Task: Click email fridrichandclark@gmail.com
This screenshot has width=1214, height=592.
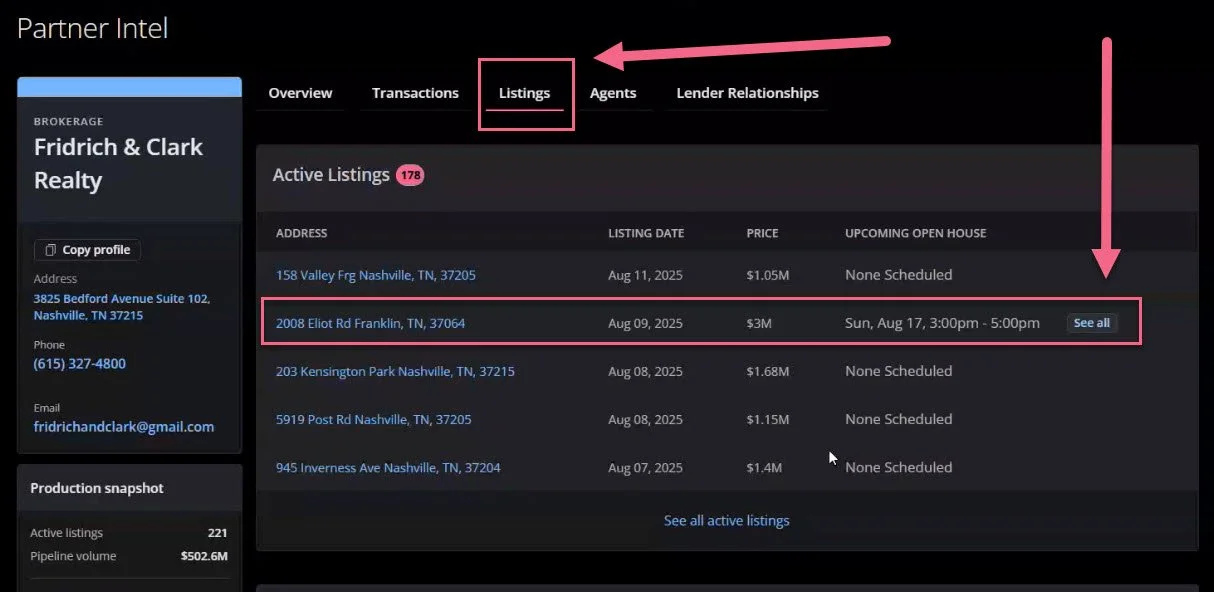Action: pyautogui.click(x=124, y=426)
